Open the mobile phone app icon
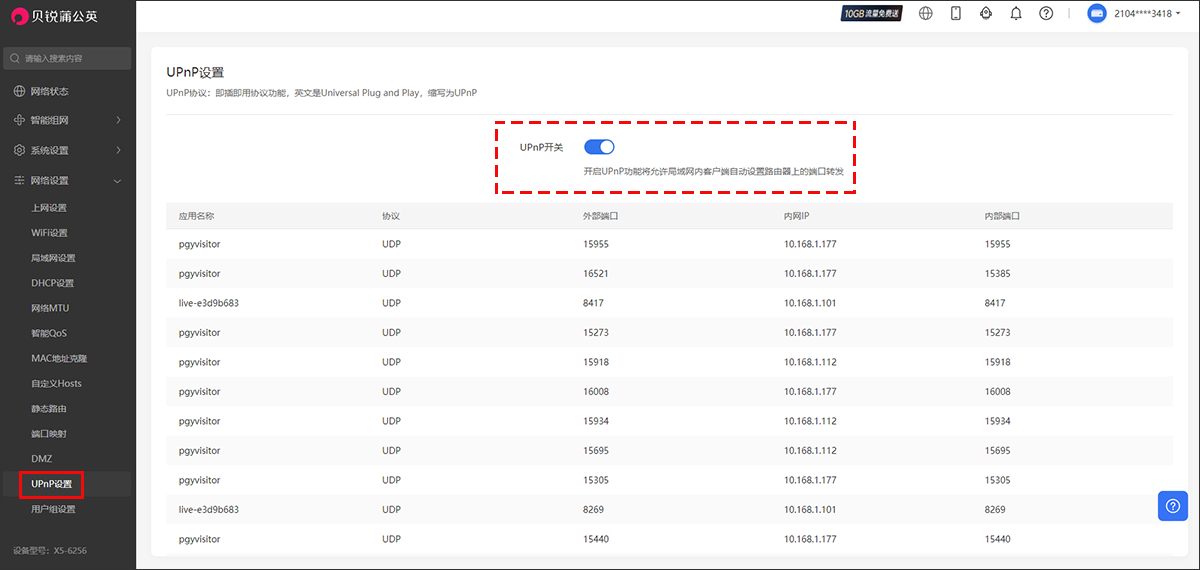This screenshot has width=1200, height=570. (x=955, y=14)
